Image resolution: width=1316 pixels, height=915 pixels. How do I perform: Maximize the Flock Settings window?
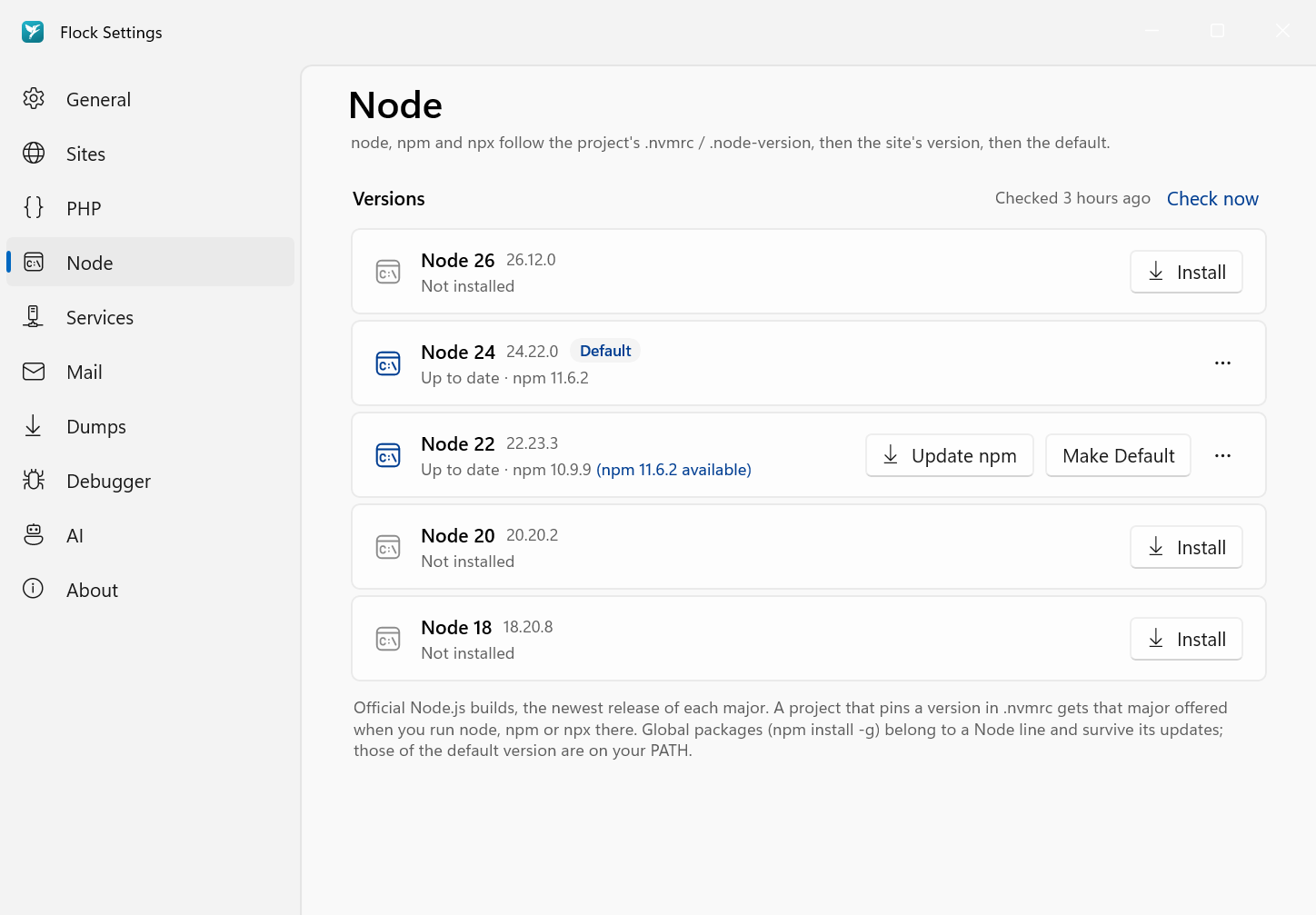coord(1218,31)
